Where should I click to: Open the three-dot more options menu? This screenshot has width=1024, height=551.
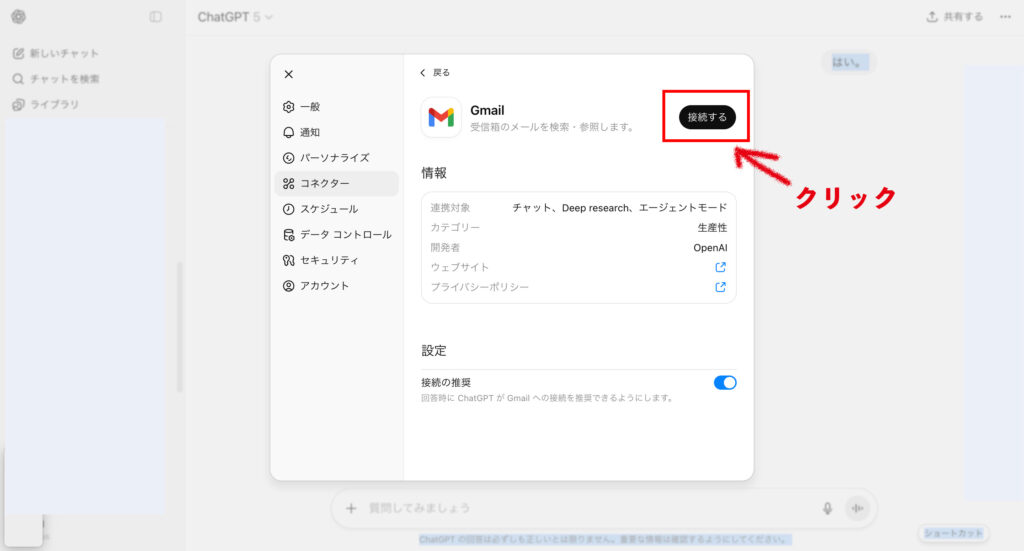[1005, 17]
